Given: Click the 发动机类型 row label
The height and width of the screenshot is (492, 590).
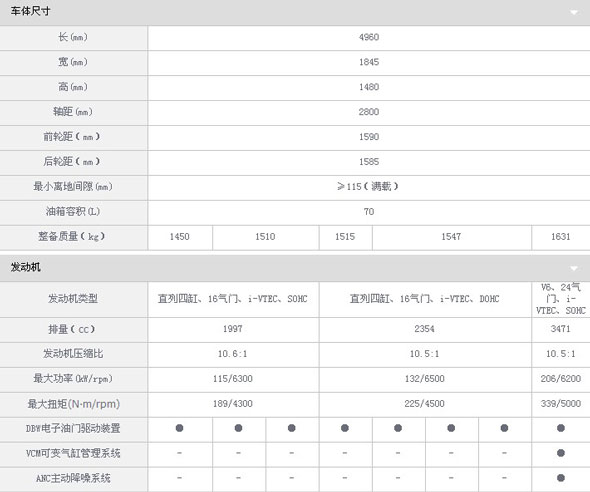Looking at the screenshot, I should pos(73,299).
